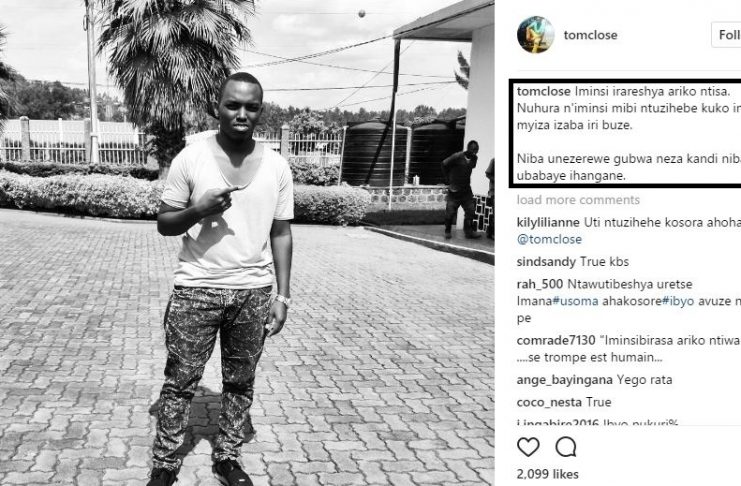Like the post with the heart icon
The width and height of the screenshot is (741, 486).
pyautogui.click(x=528, y=447)
